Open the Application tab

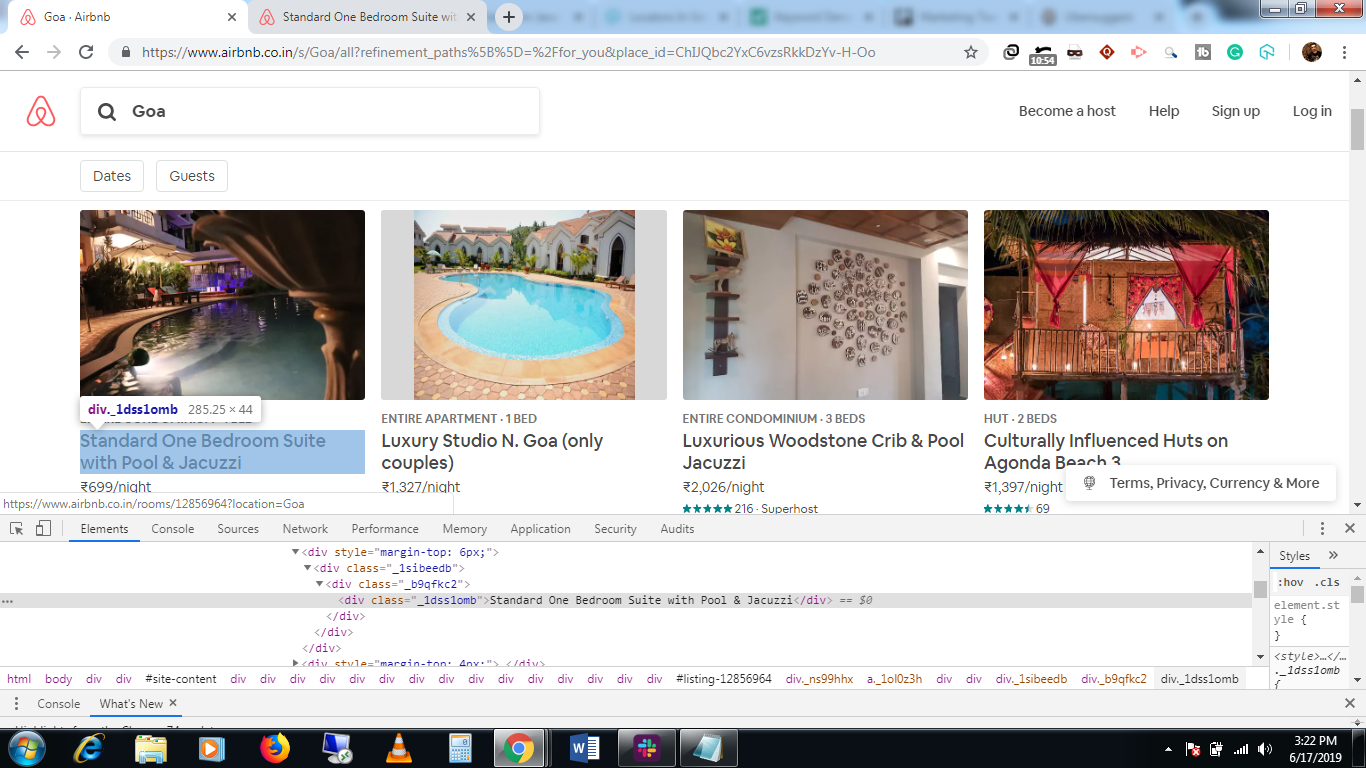541,529
